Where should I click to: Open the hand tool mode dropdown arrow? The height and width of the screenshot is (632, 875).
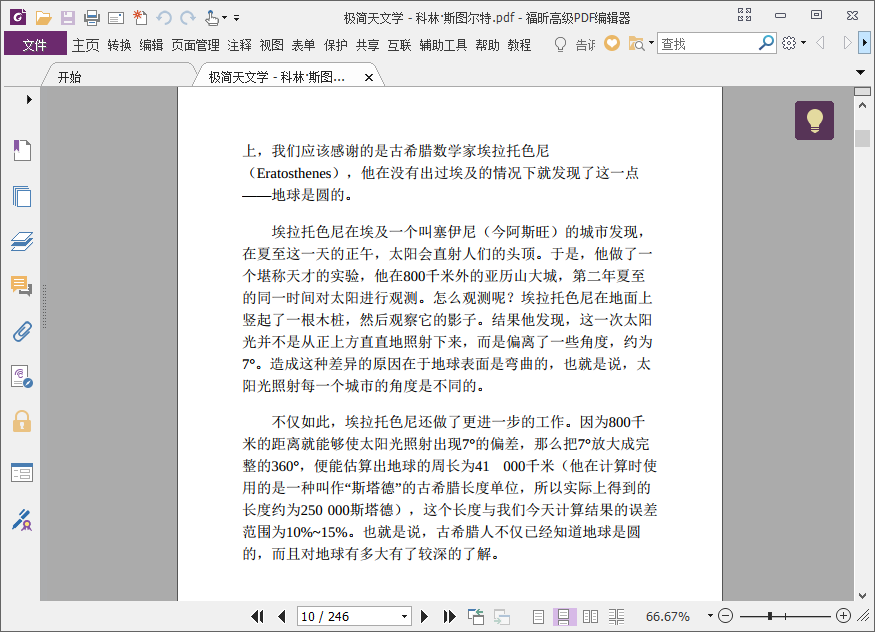[224, 18]
